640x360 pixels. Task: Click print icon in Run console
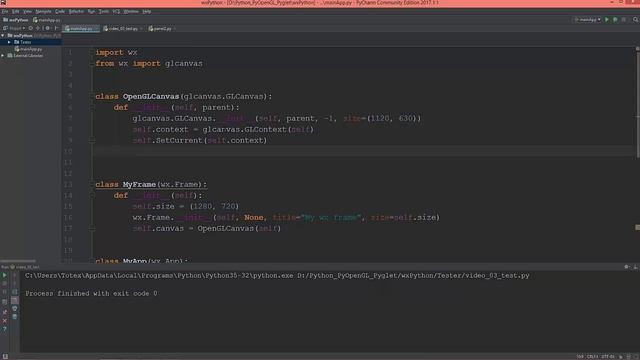pyautogui.click(x=15, y=309)
